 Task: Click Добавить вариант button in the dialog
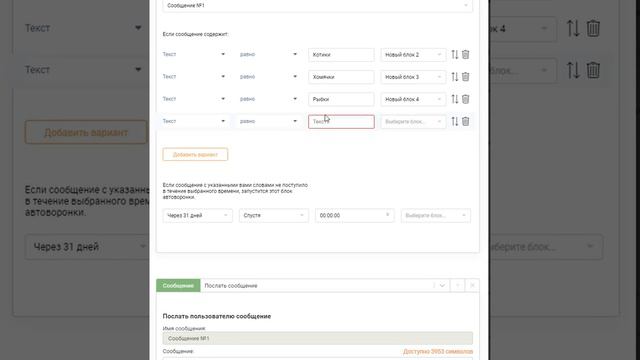click(x=195, y=155)
